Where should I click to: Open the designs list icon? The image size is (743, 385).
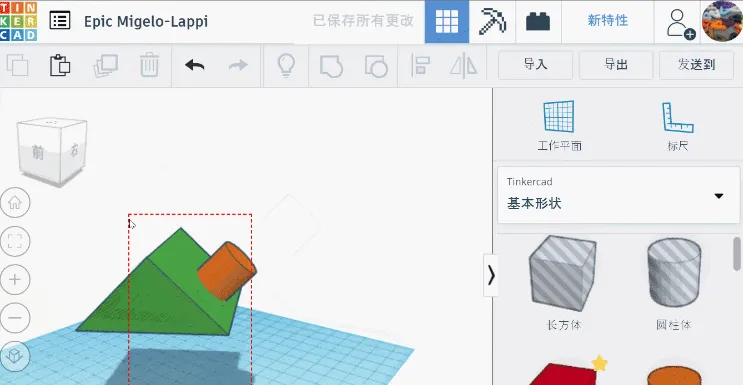tap(60, 21)
